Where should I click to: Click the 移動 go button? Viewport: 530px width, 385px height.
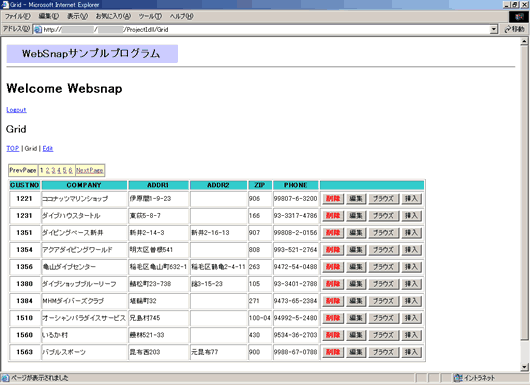(514, 29)
